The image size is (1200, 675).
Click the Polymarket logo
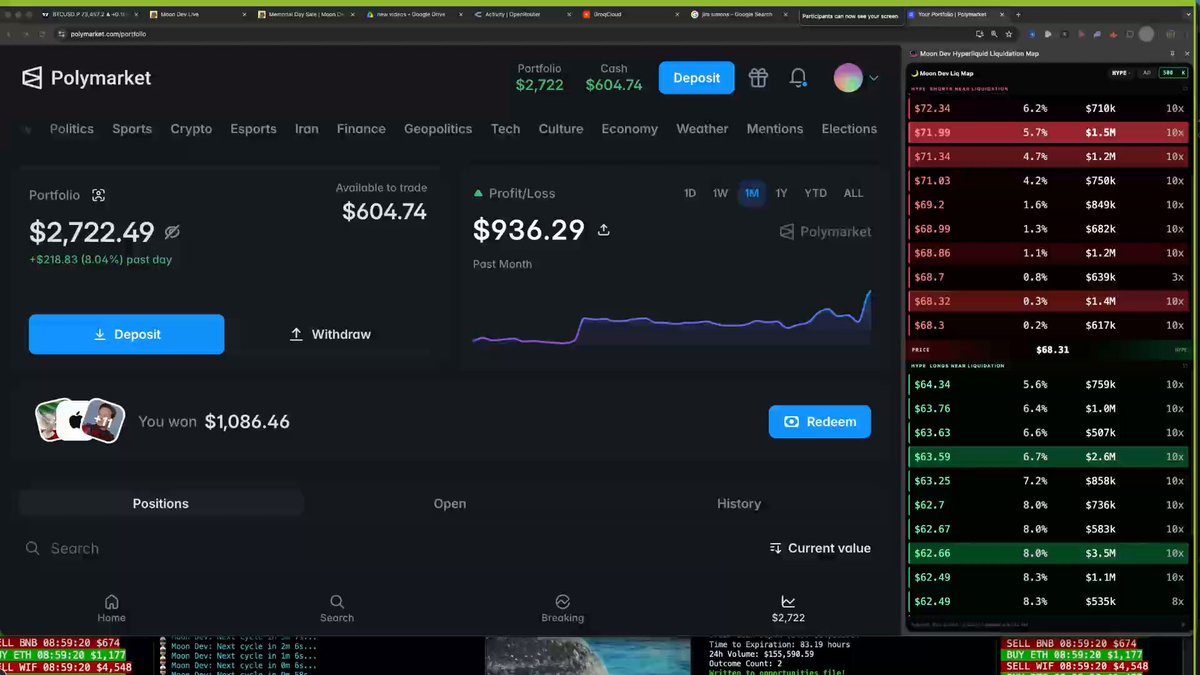[x=87, y=78]
